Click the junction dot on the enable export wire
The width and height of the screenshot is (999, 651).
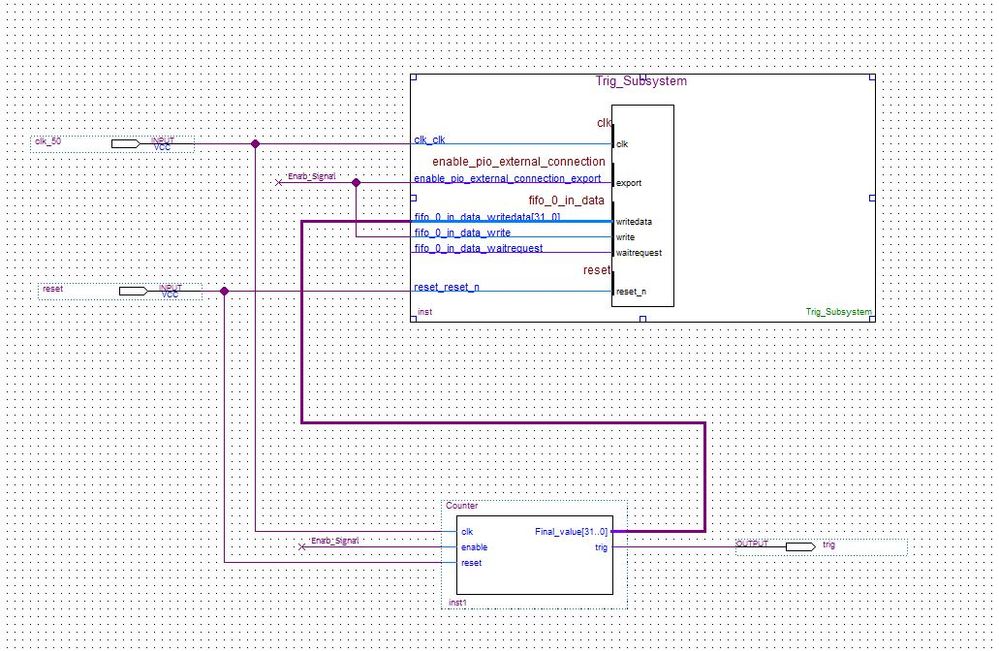(356, 182)
